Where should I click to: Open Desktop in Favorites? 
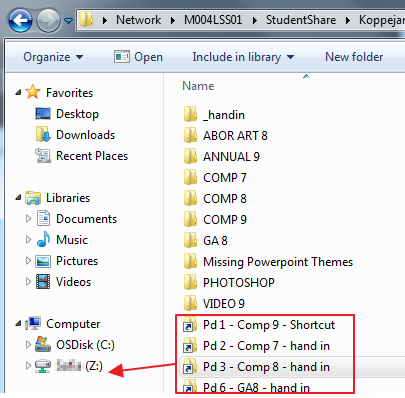77,114
